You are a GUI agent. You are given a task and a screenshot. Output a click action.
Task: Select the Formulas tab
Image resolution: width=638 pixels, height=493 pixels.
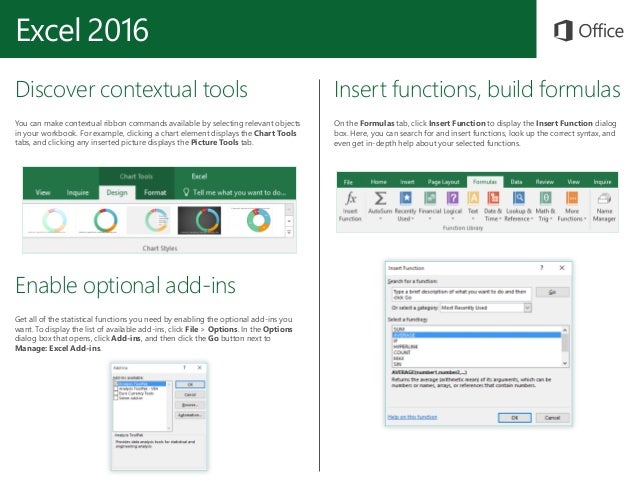(485, 182)
